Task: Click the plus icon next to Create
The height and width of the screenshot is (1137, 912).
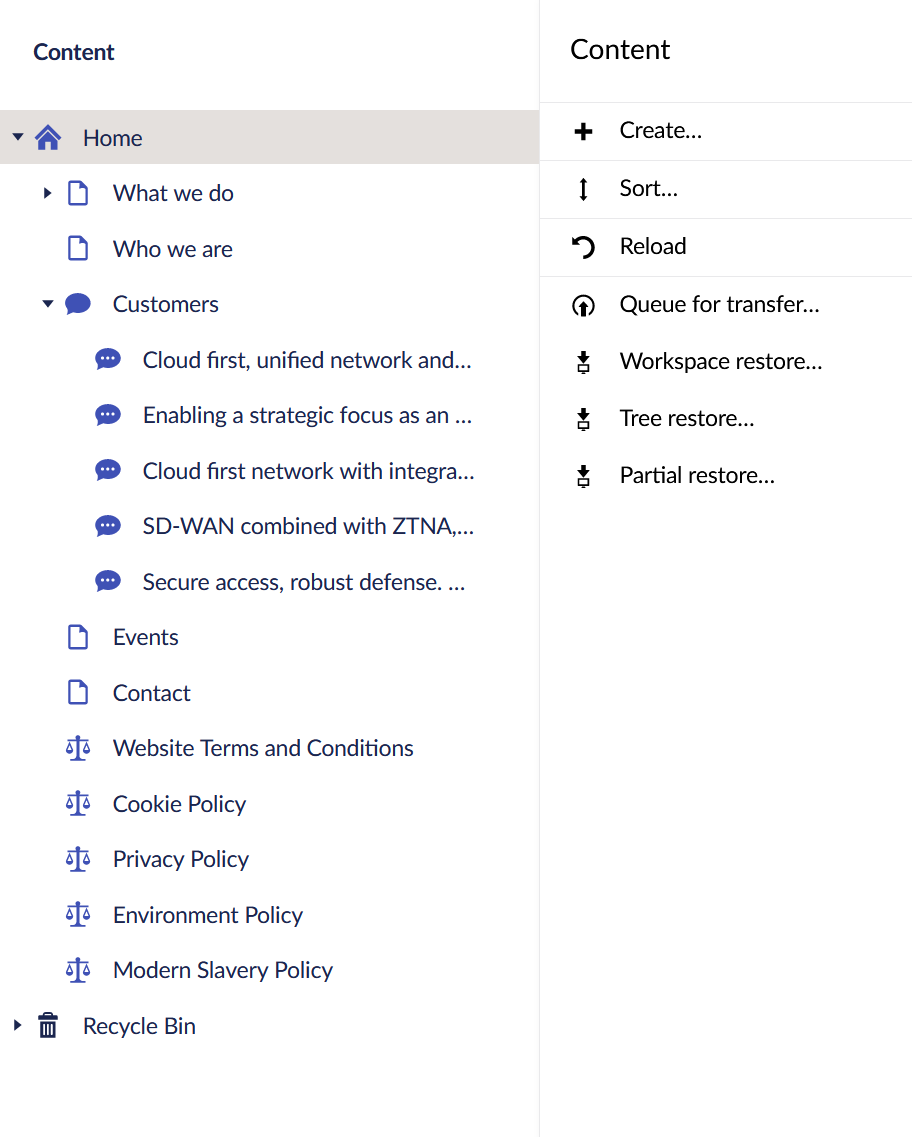Action: point(583,131)
